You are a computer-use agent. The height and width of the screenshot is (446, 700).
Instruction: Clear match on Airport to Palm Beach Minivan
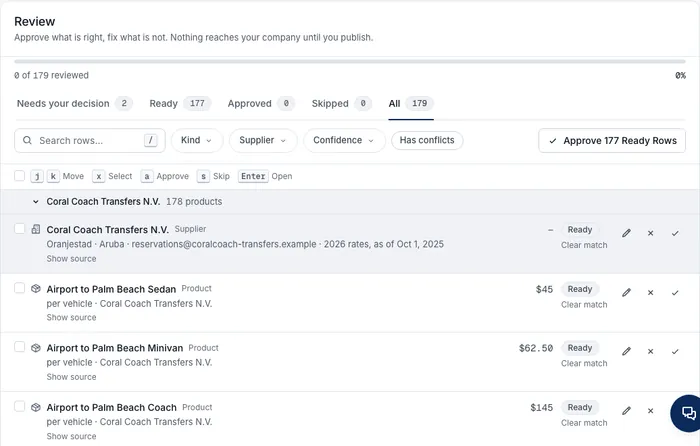click(x=584, y=363)
